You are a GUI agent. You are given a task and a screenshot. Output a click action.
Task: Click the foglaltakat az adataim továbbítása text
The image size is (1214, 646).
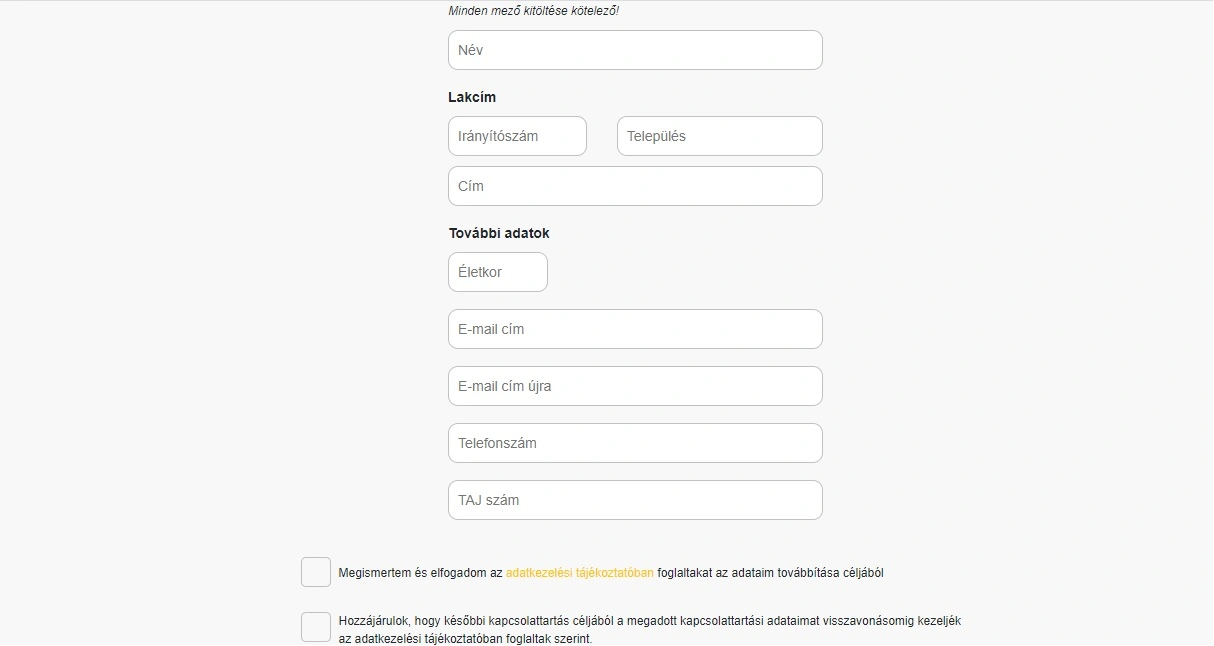pos(770,573)
